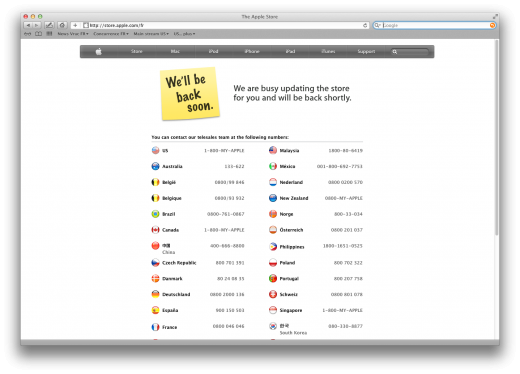The height and width of the screenshot is (374, 520).
Task: Open the News Vrac FR bookmarks folder
Action: 73,34
